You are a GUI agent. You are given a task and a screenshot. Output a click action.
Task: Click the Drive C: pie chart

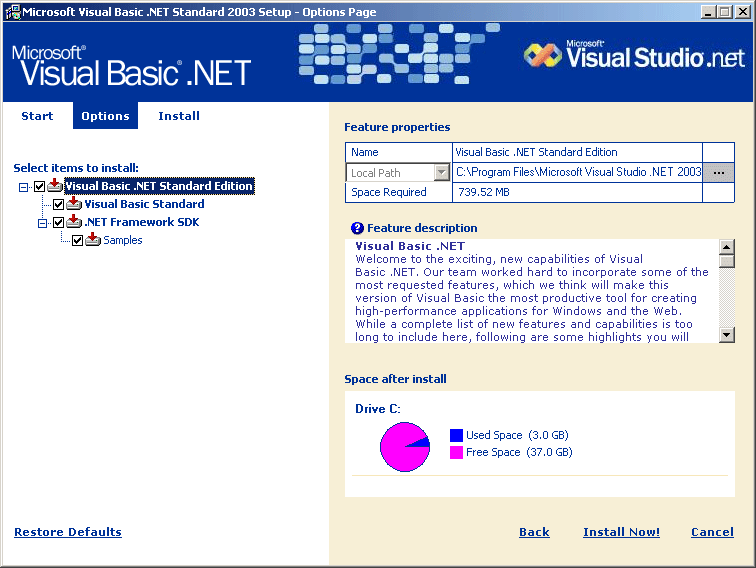point(405,446)
